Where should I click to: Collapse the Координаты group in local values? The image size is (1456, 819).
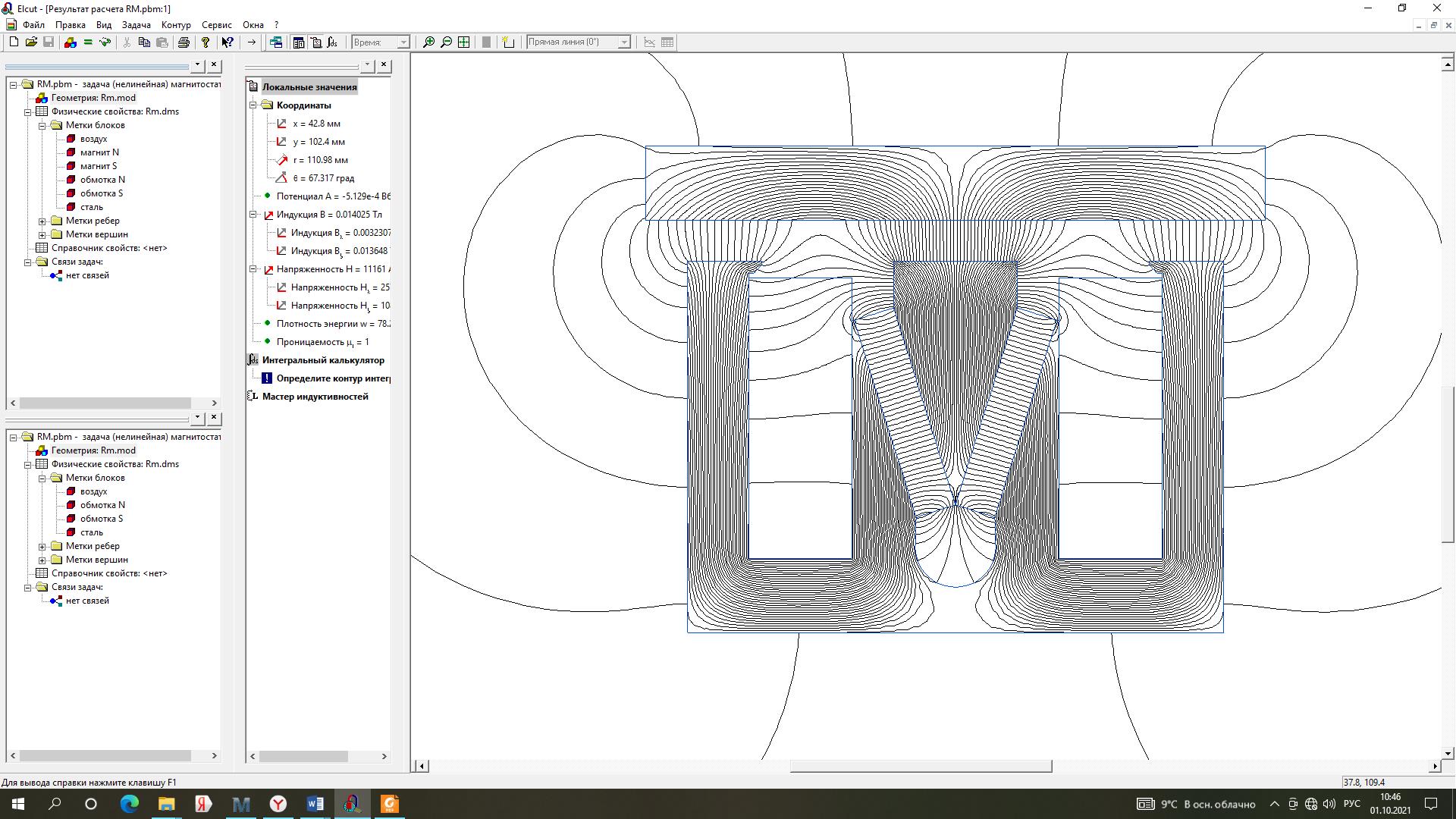click(x=253, y=105)
